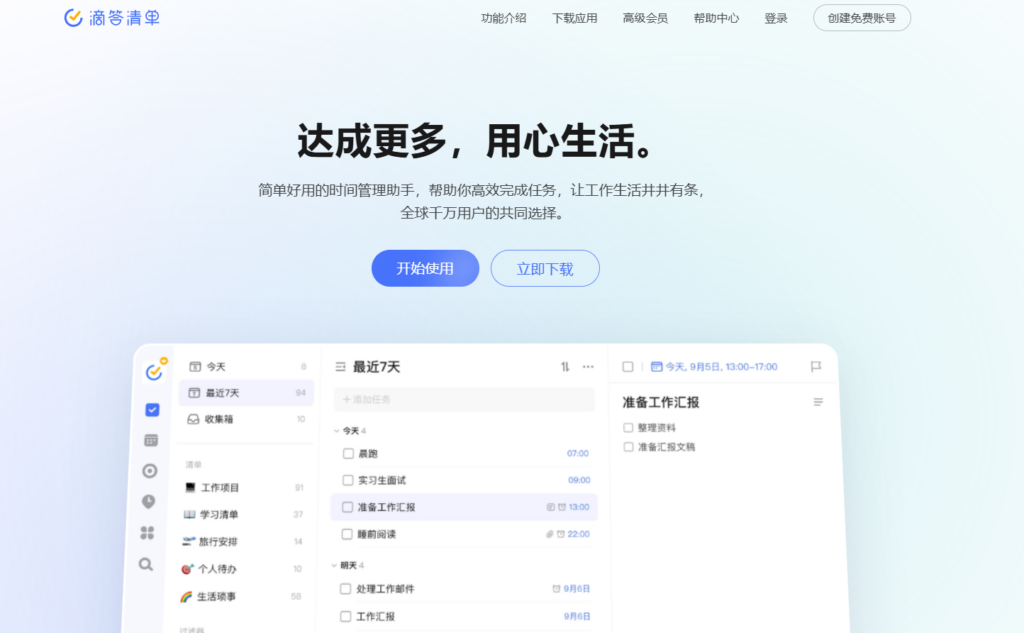Open the four-square matrix icon in sidebar

click(148, 532)
